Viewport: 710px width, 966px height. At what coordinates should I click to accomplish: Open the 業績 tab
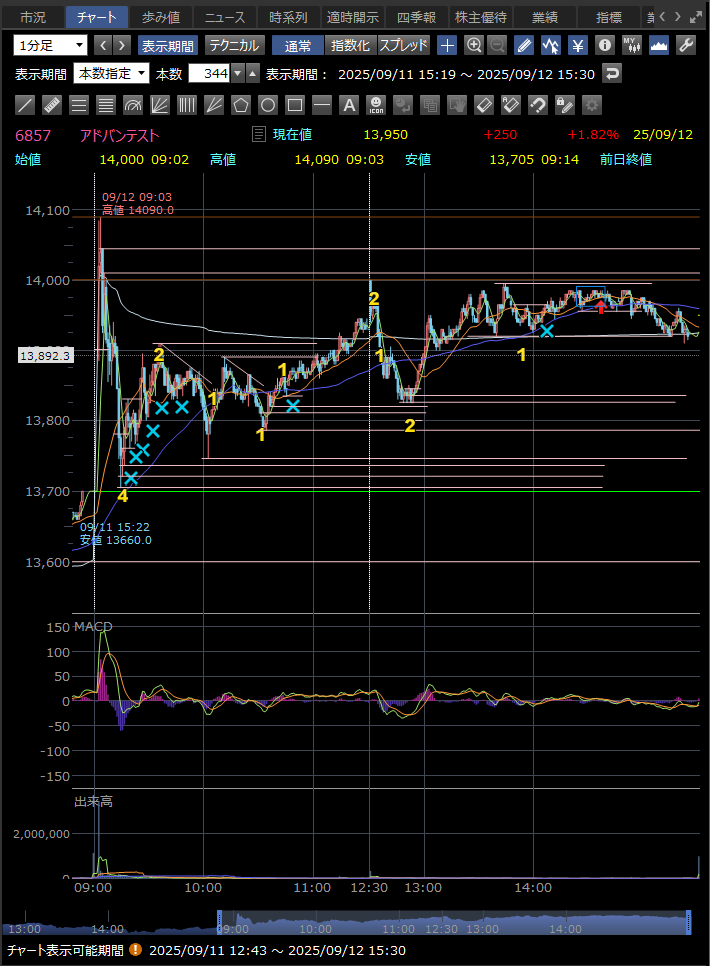(545, 17)
